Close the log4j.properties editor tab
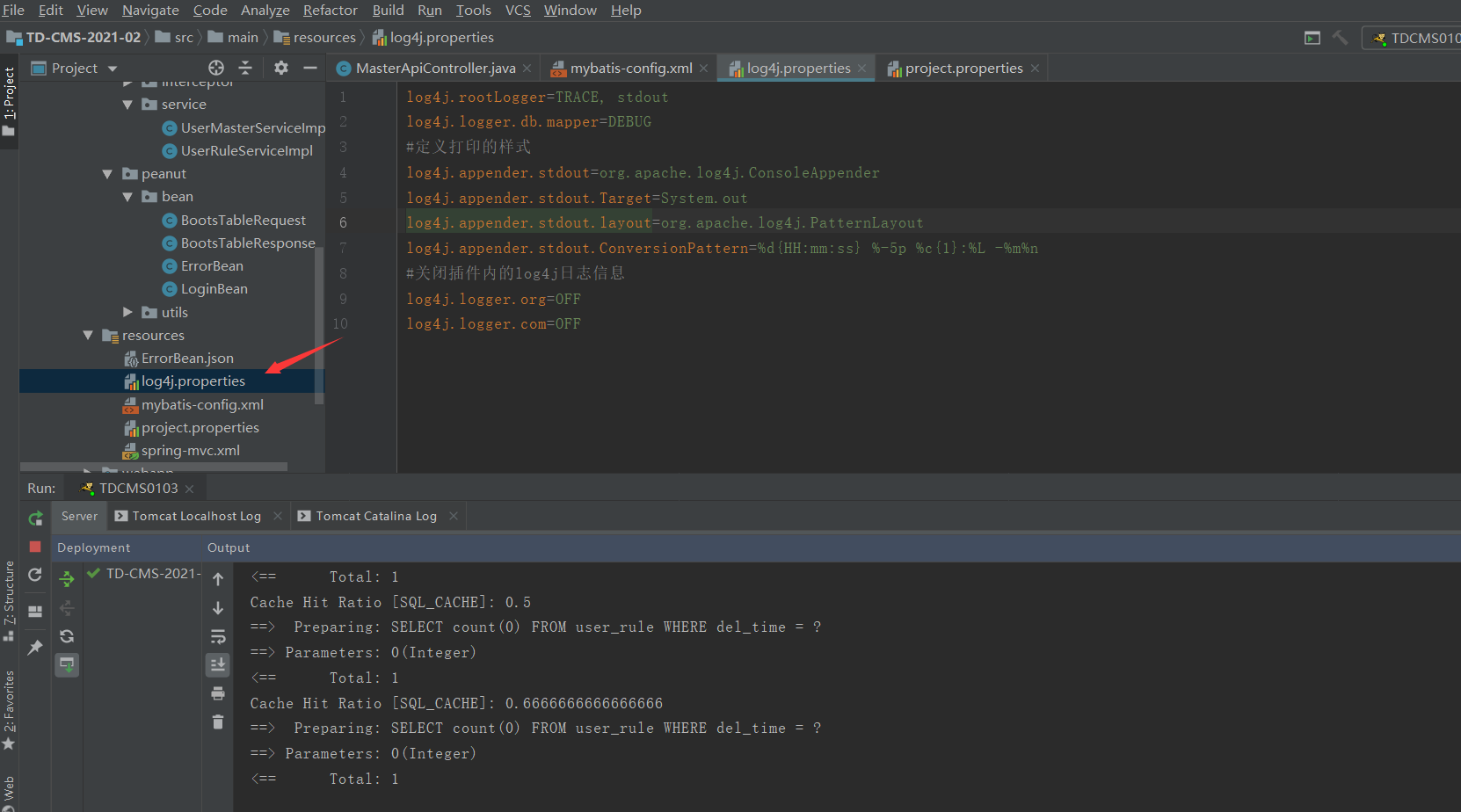Image resolution: width=1461 pixels, height=812 pixels. click(862, 69)
